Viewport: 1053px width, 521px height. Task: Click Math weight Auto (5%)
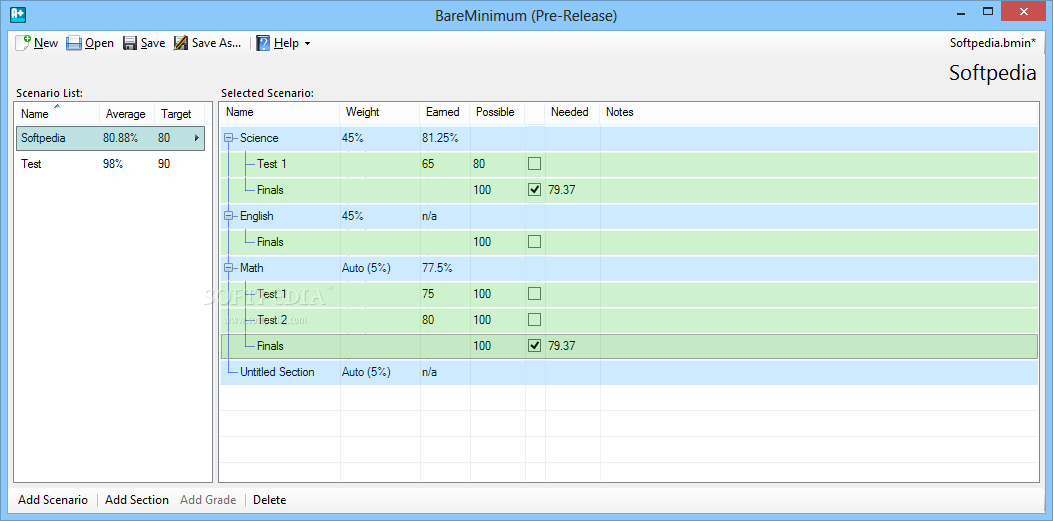[366, 267]
